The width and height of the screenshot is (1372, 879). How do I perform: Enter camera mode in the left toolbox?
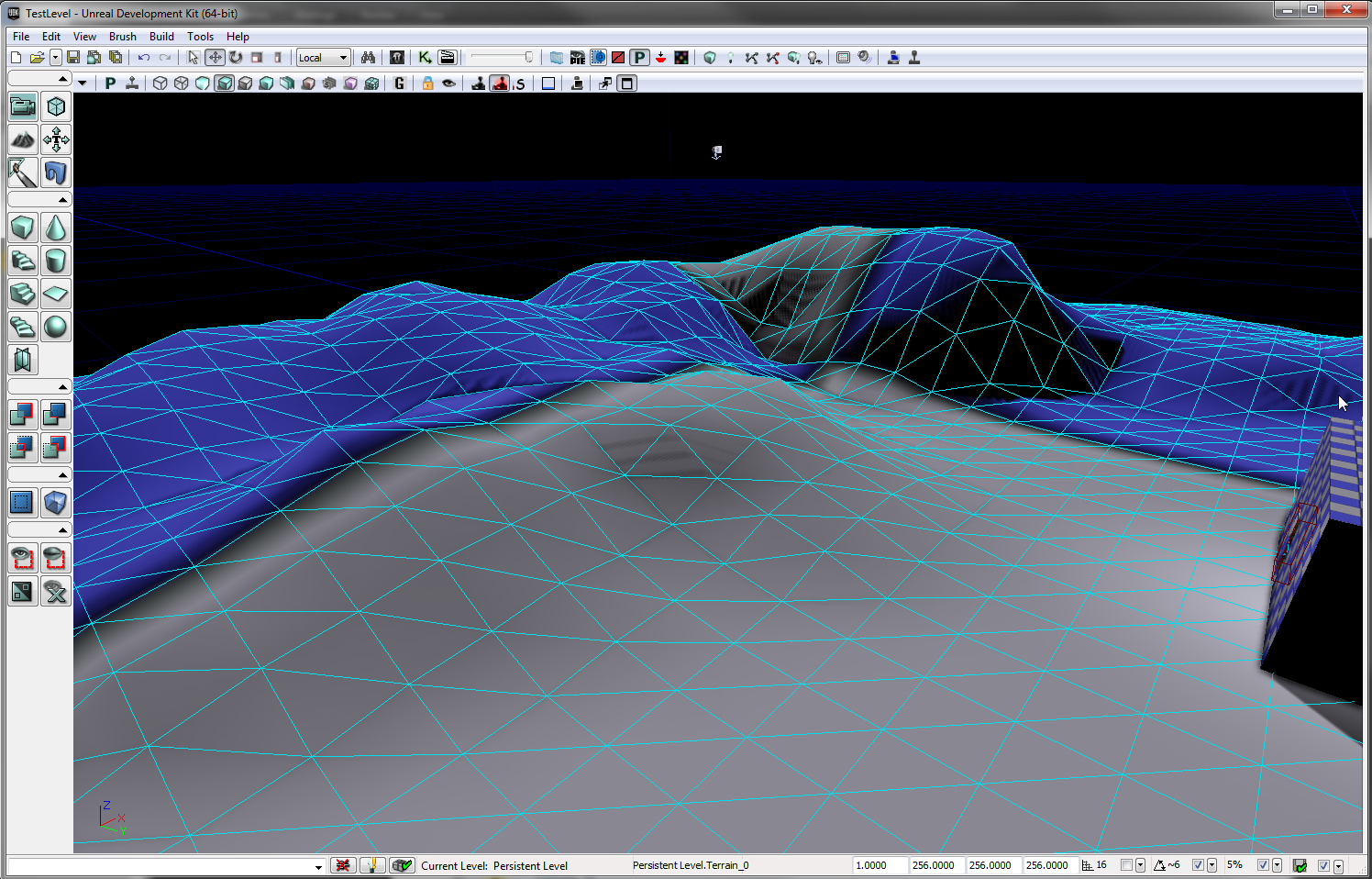point(23,106)
